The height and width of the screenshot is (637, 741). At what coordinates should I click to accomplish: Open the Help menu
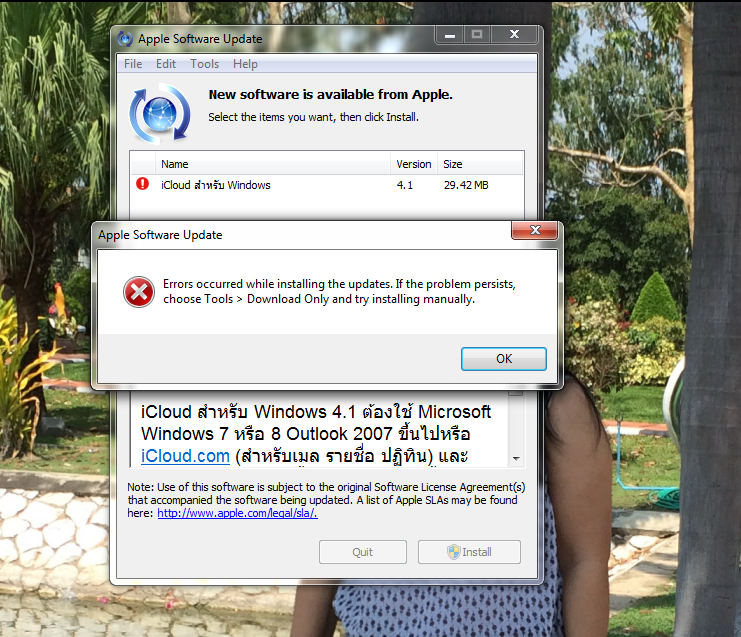pyautogui.click(x=245, y=64)
